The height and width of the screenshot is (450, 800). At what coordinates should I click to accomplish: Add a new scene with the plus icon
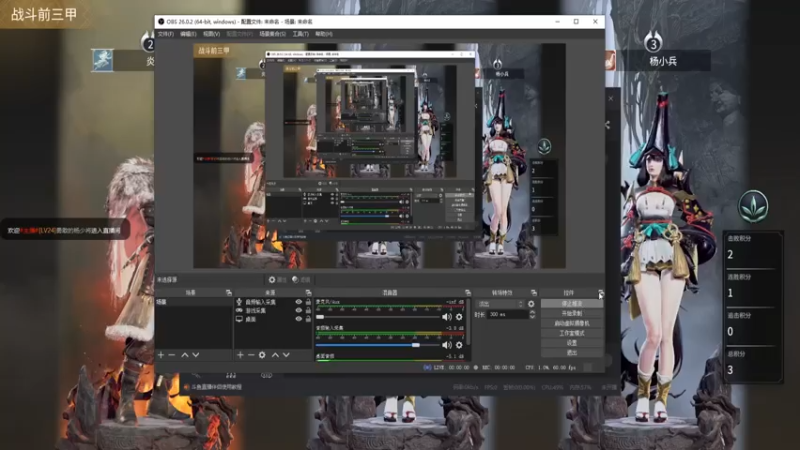161,355
